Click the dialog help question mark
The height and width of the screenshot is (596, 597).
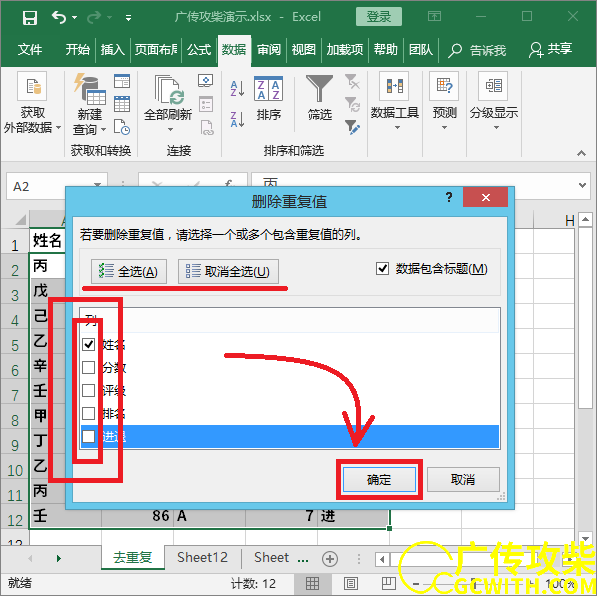449,197
